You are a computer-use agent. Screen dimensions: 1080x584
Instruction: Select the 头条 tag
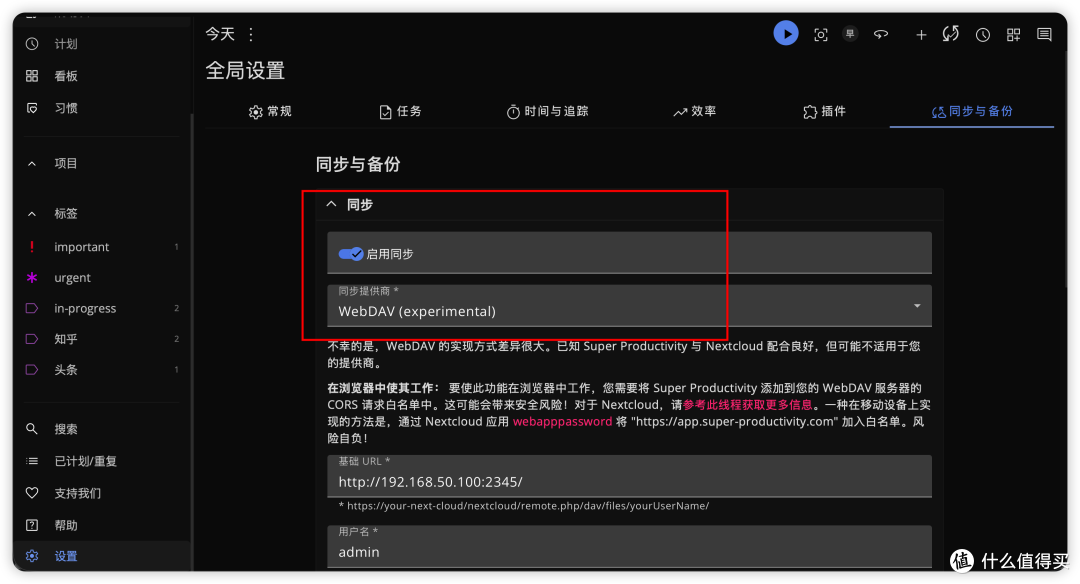click(x=102, y=370)
